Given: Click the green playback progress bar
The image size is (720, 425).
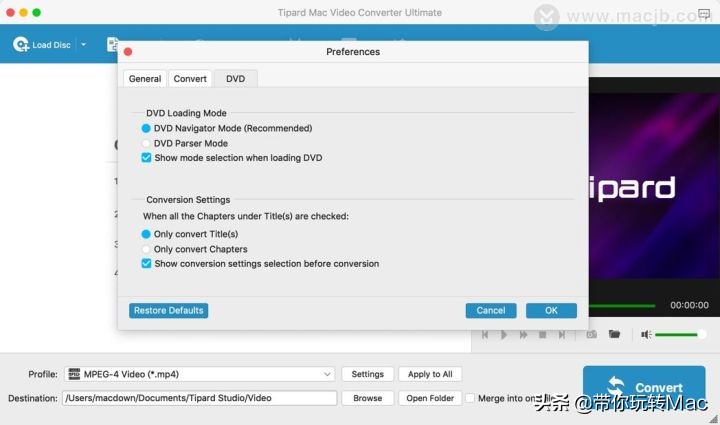Looking at the screenshot, I should (622, 305).
